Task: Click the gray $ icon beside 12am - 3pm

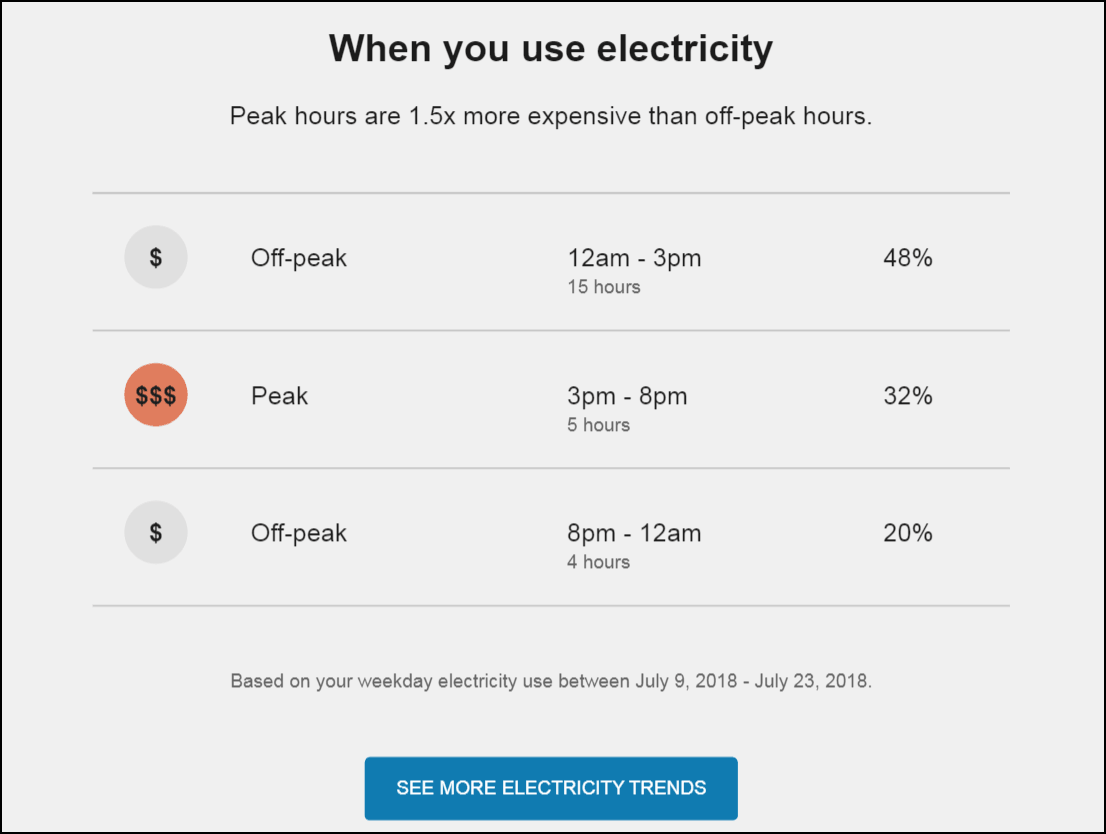Action: point(156,257)
